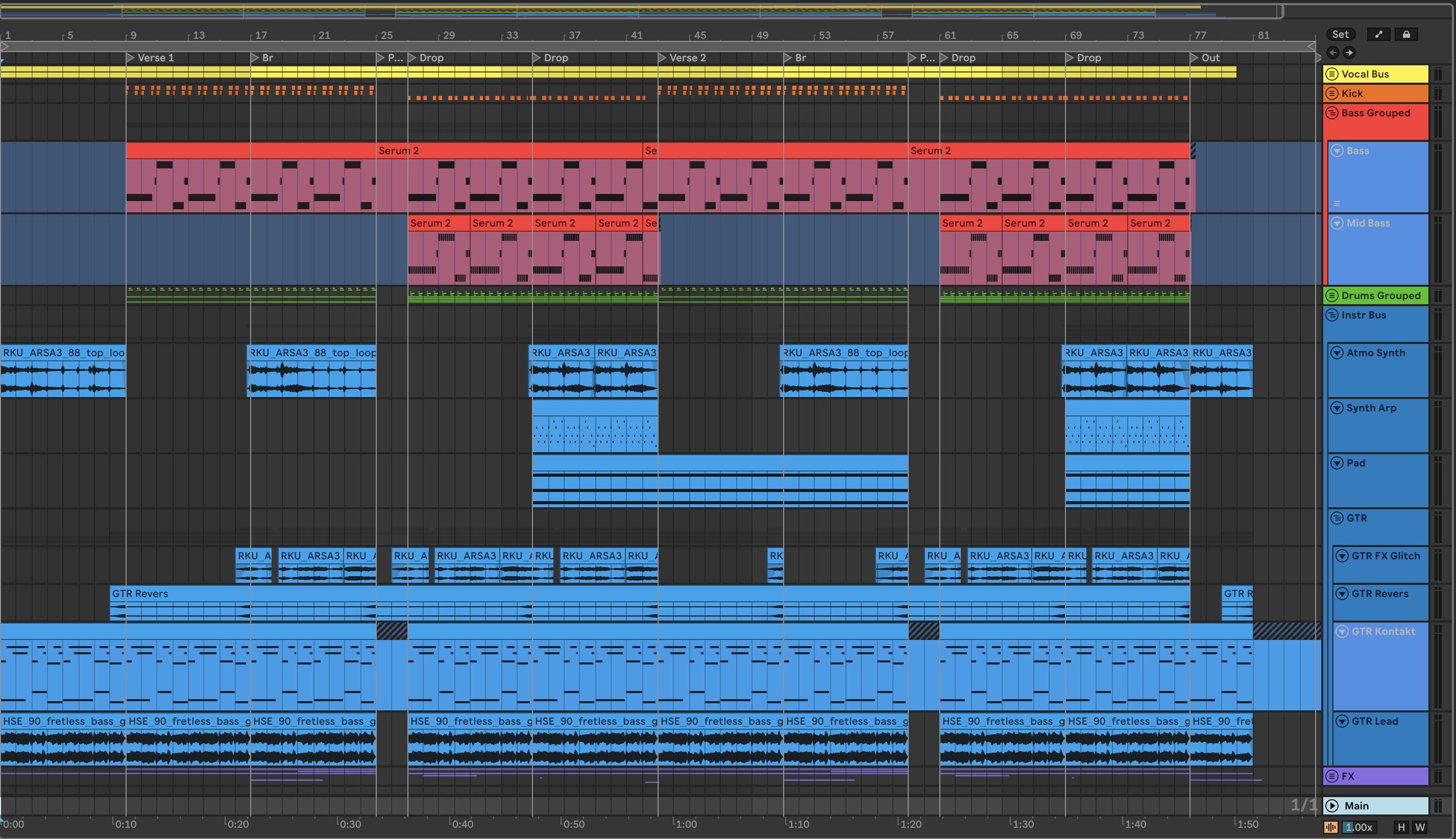Toggle Optimize Arrangement Width (W)

pyautogui.click(x=1420, y=827)
